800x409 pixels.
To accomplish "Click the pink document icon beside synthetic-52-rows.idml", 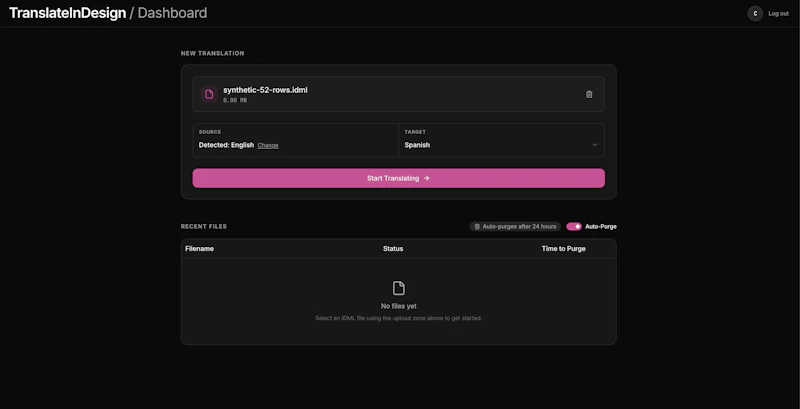I will (x=209, y=94).
